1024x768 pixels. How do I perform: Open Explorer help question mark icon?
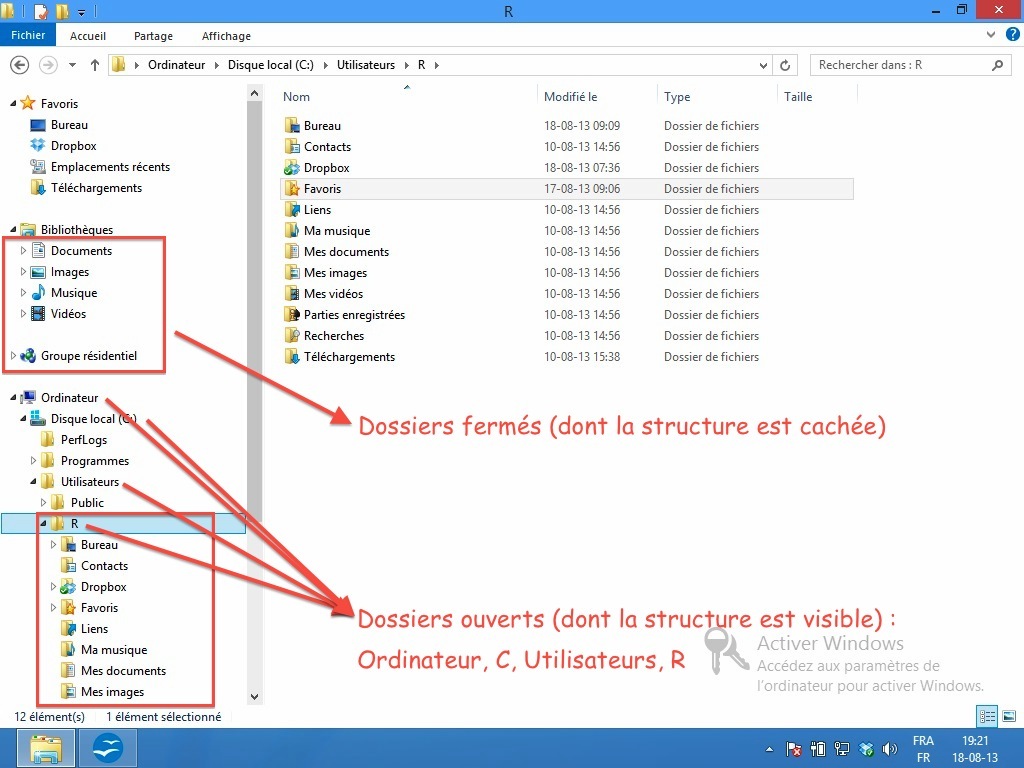click(x=1012, y=35)
